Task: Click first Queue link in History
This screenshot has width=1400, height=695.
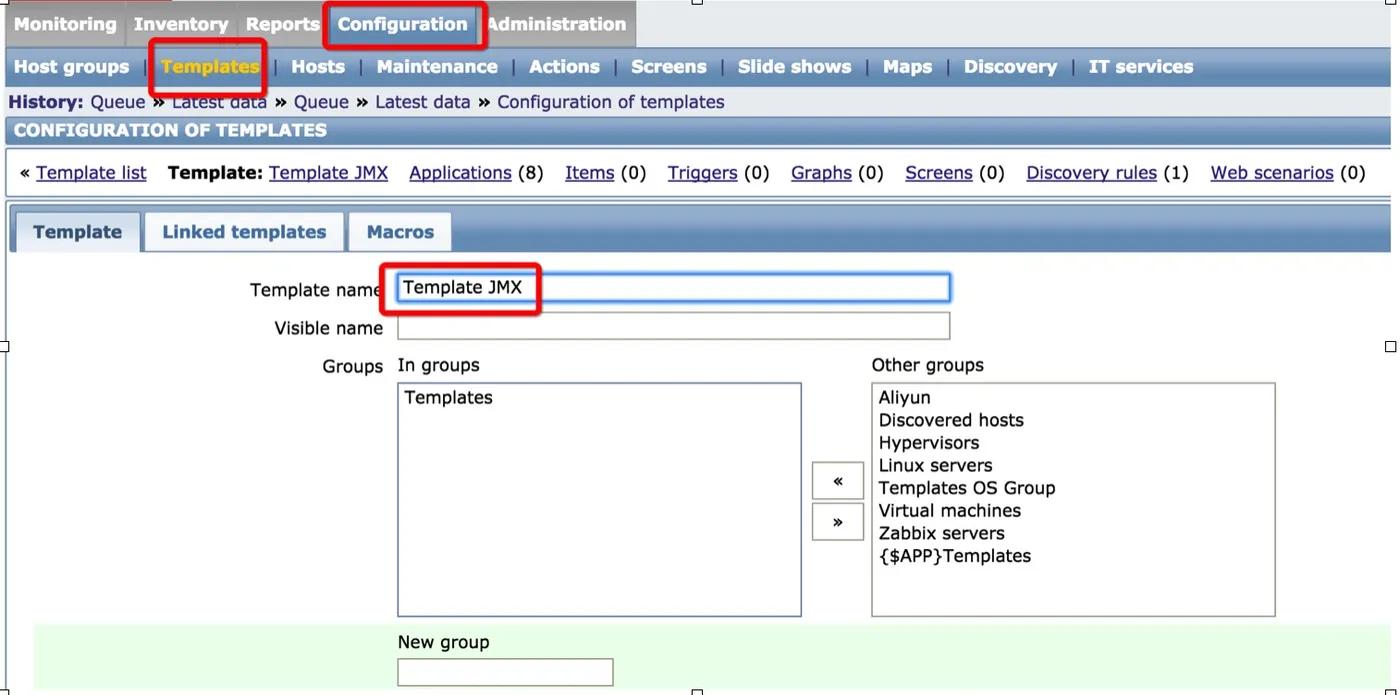Action: pos(118,102)
